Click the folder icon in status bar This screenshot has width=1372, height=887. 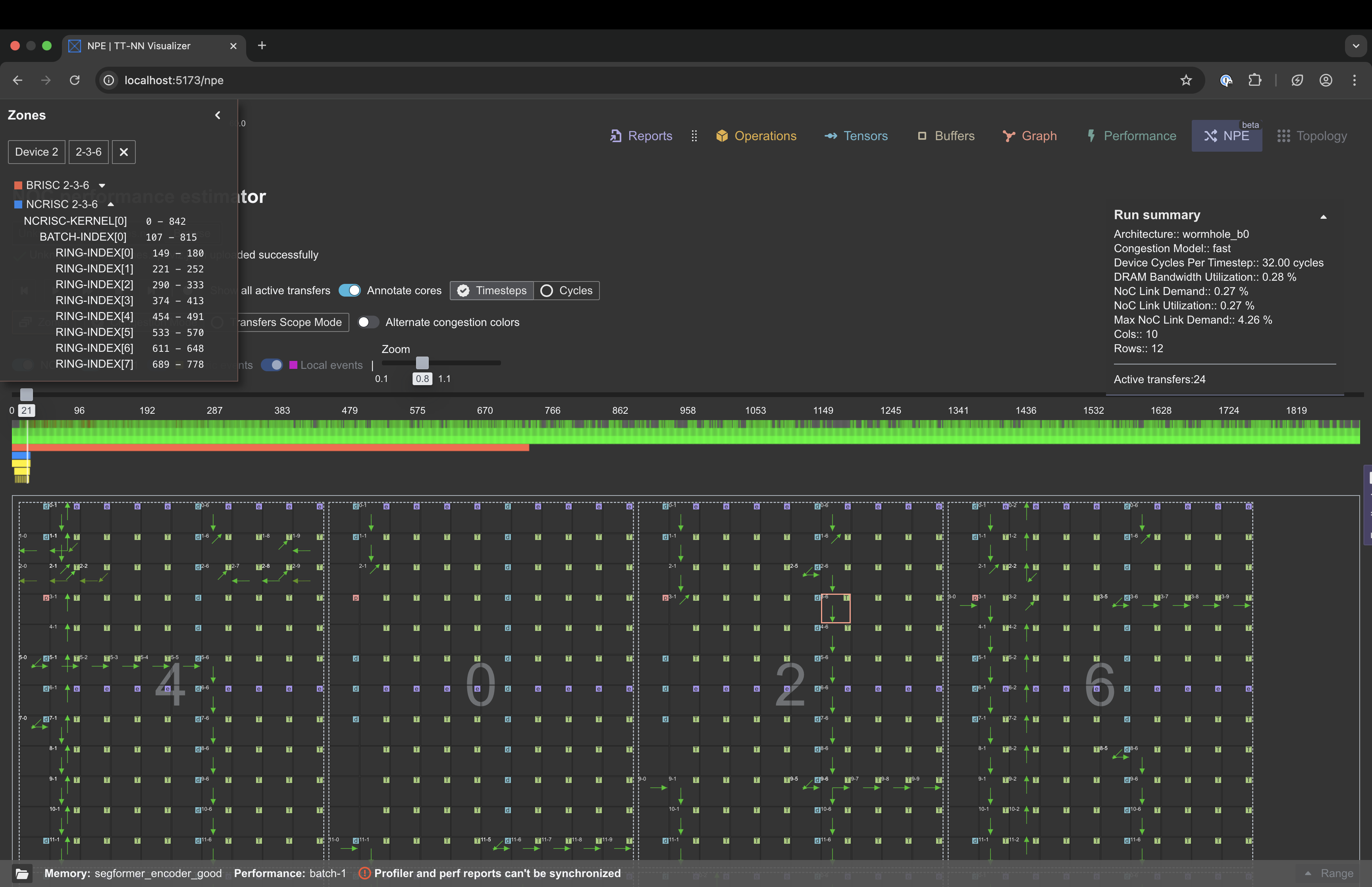tap(22, 873)
